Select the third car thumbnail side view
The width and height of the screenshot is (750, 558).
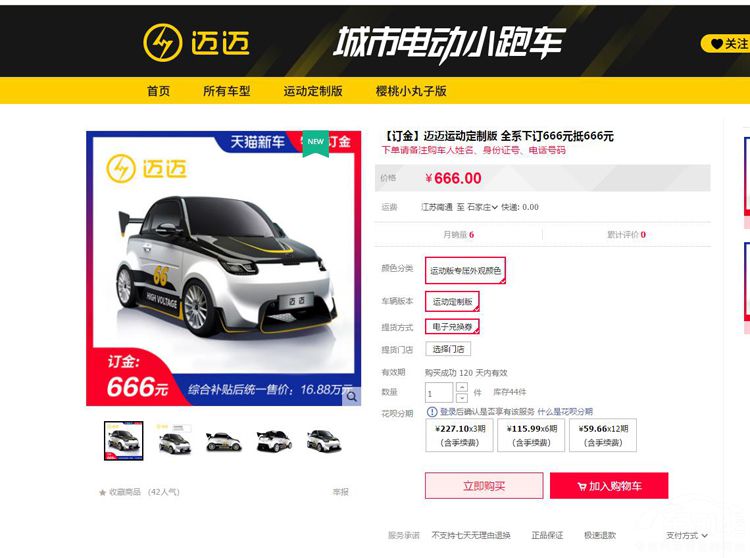(223, 441)
